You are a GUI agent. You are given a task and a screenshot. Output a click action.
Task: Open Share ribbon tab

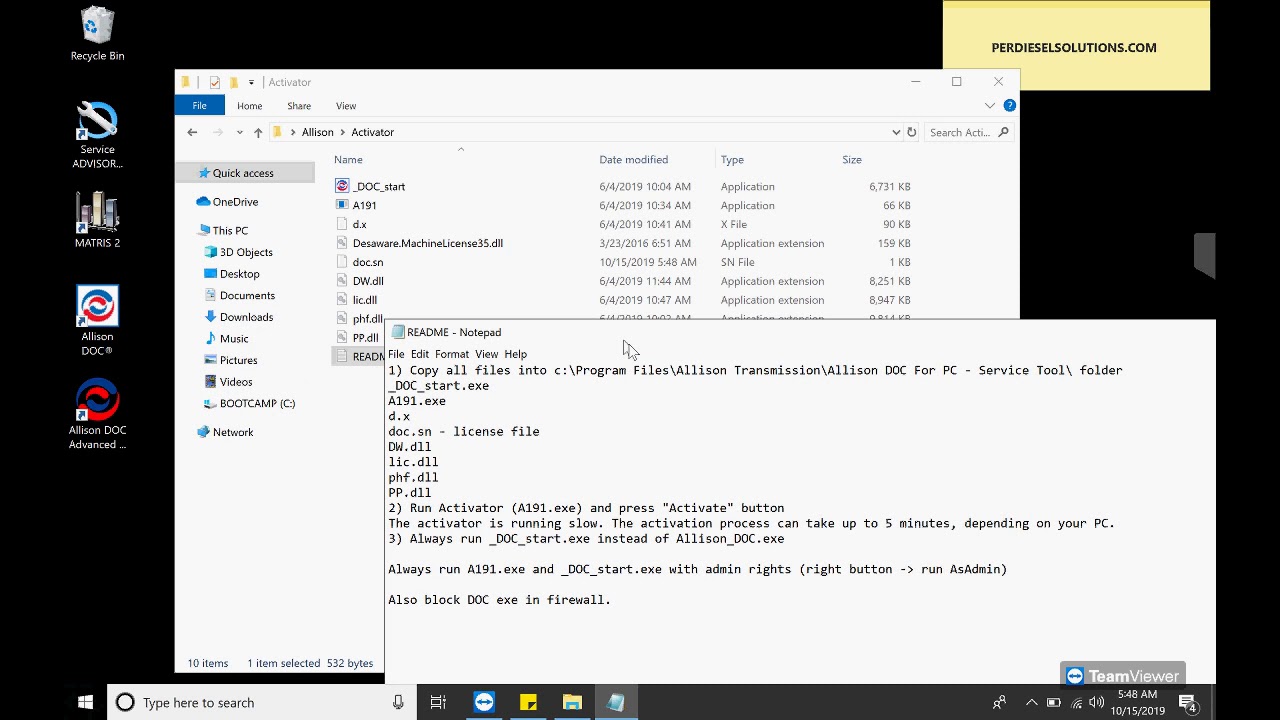(299, 106)
